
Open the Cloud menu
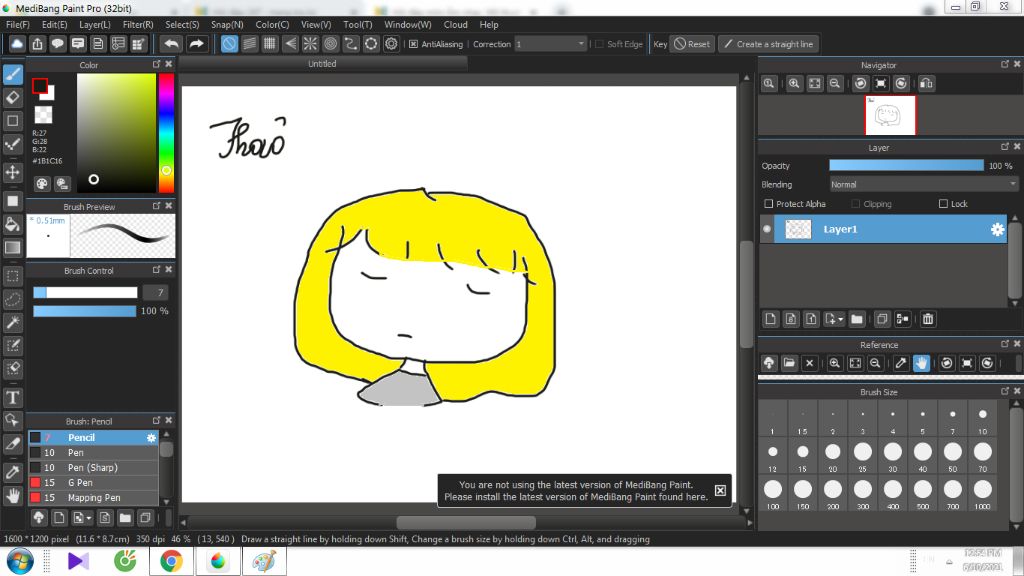click(x=455, y=25)
